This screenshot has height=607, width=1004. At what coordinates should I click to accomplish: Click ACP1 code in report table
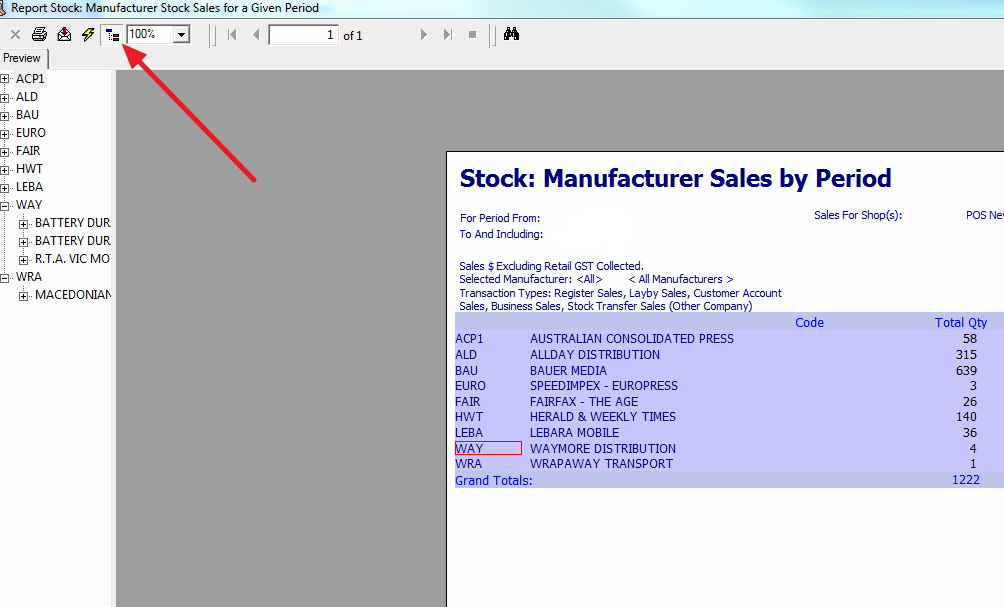(469, 339)
